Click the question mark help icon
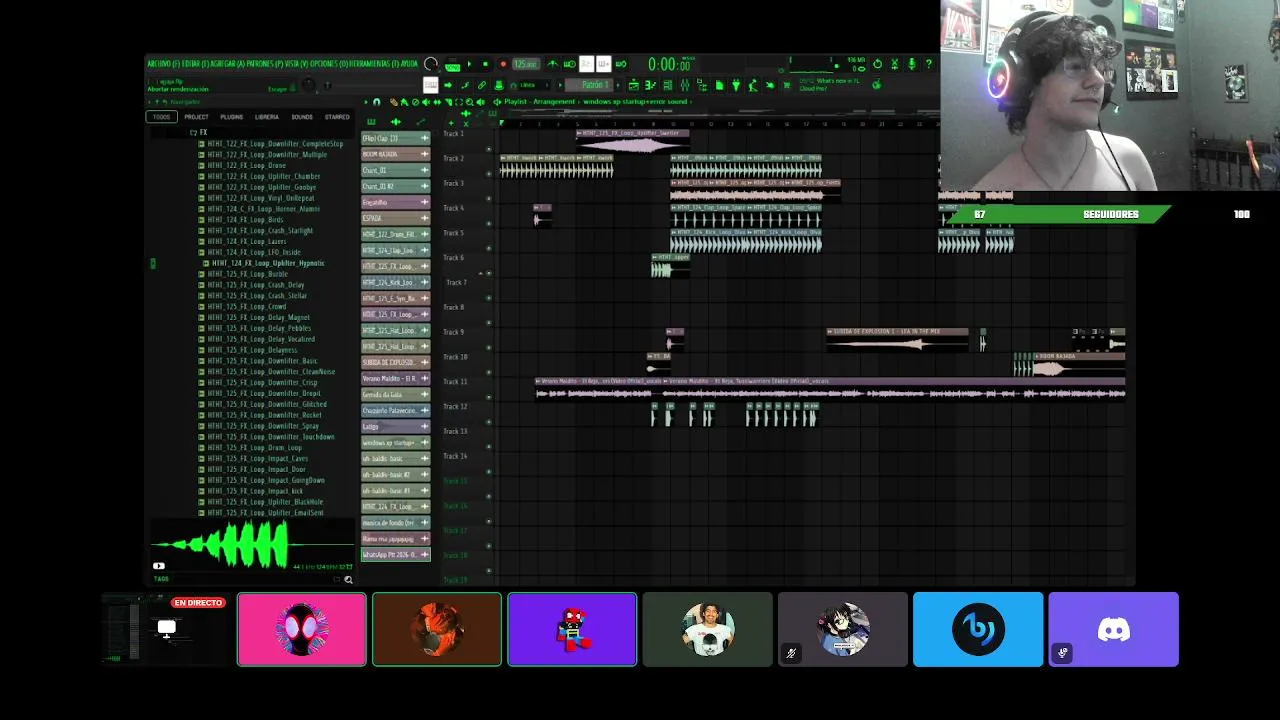Viewport: 1280px width, 720px height. click(929, 64)
